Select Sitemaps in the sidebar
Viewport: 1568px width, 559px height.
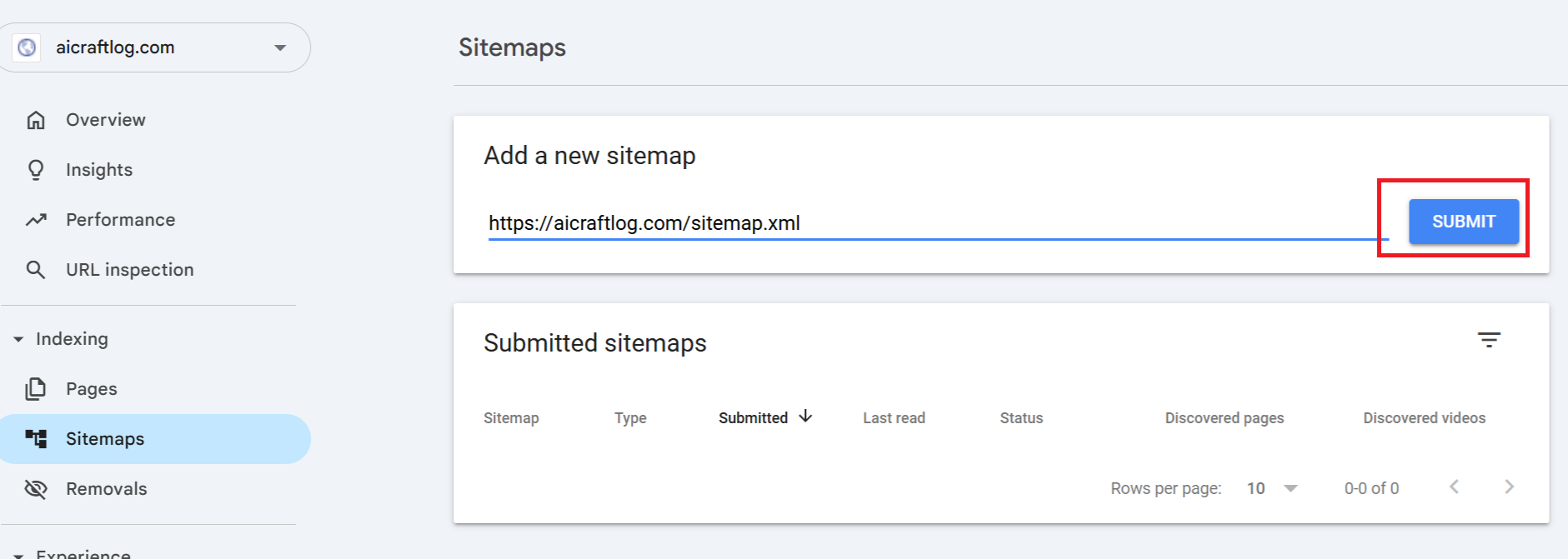click(x=155, y=439)
